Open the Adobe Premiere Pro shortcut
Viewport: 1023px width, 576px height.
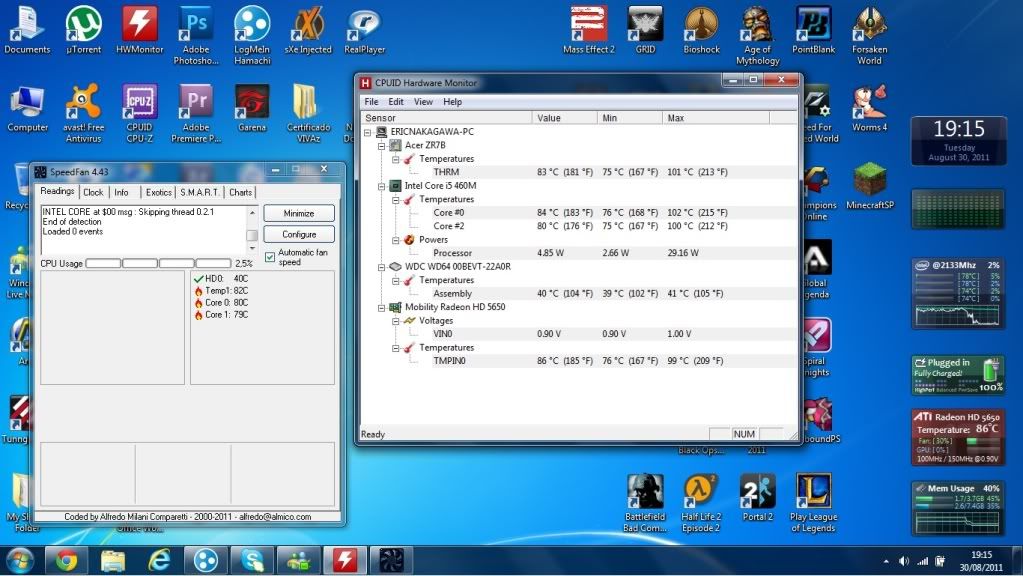tap(196, 113)
